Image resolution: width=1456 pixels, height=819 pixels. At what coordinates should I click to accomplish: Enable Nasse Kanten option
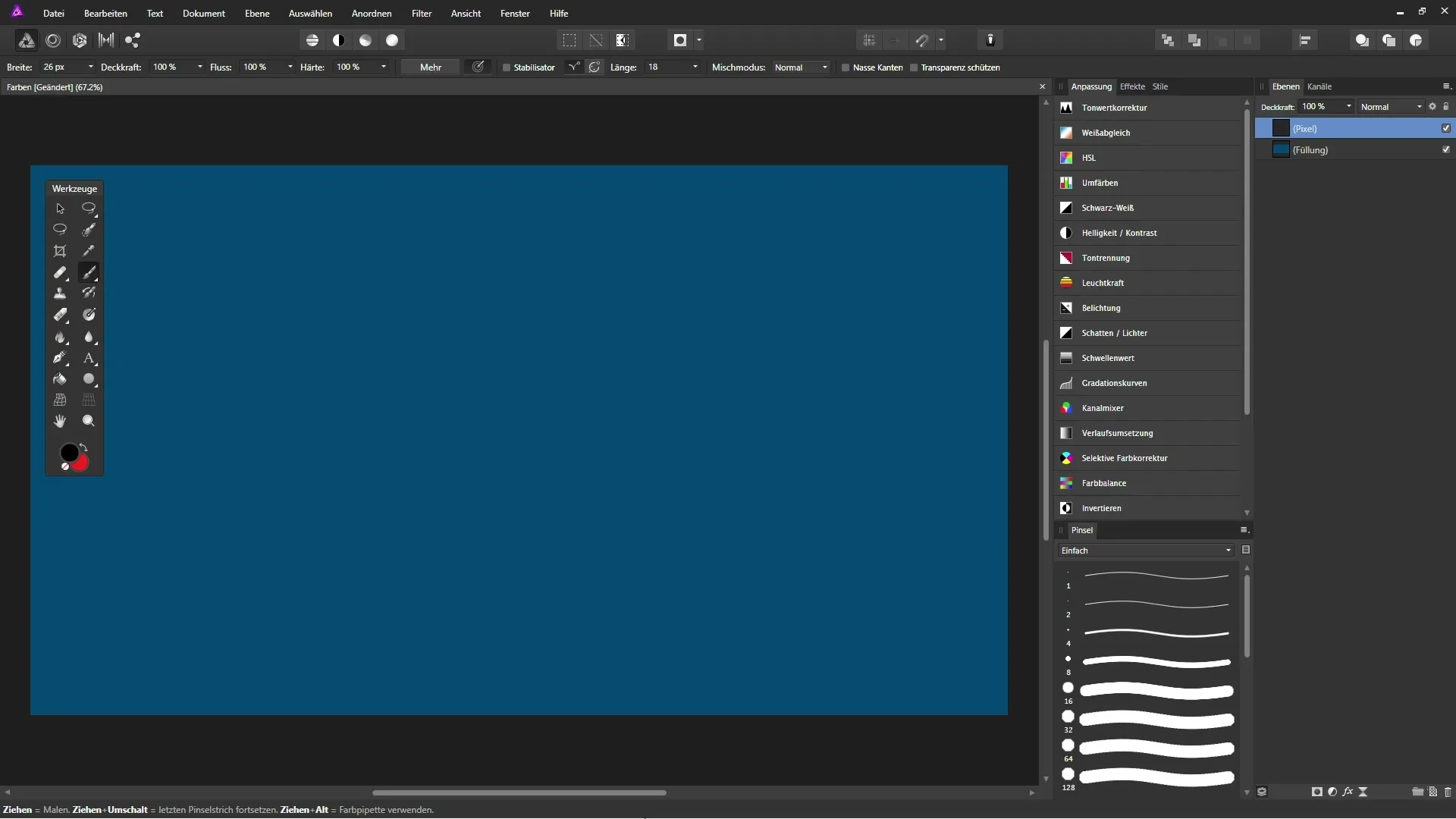(x=846, y=67)
